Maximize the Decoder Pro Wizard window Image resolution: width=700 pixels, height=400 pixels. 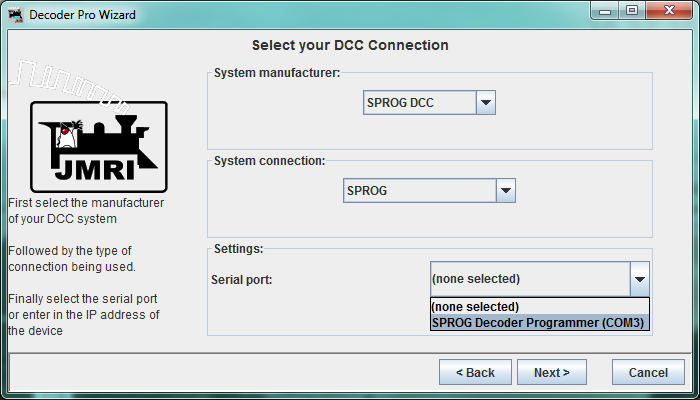click(632, 11)
